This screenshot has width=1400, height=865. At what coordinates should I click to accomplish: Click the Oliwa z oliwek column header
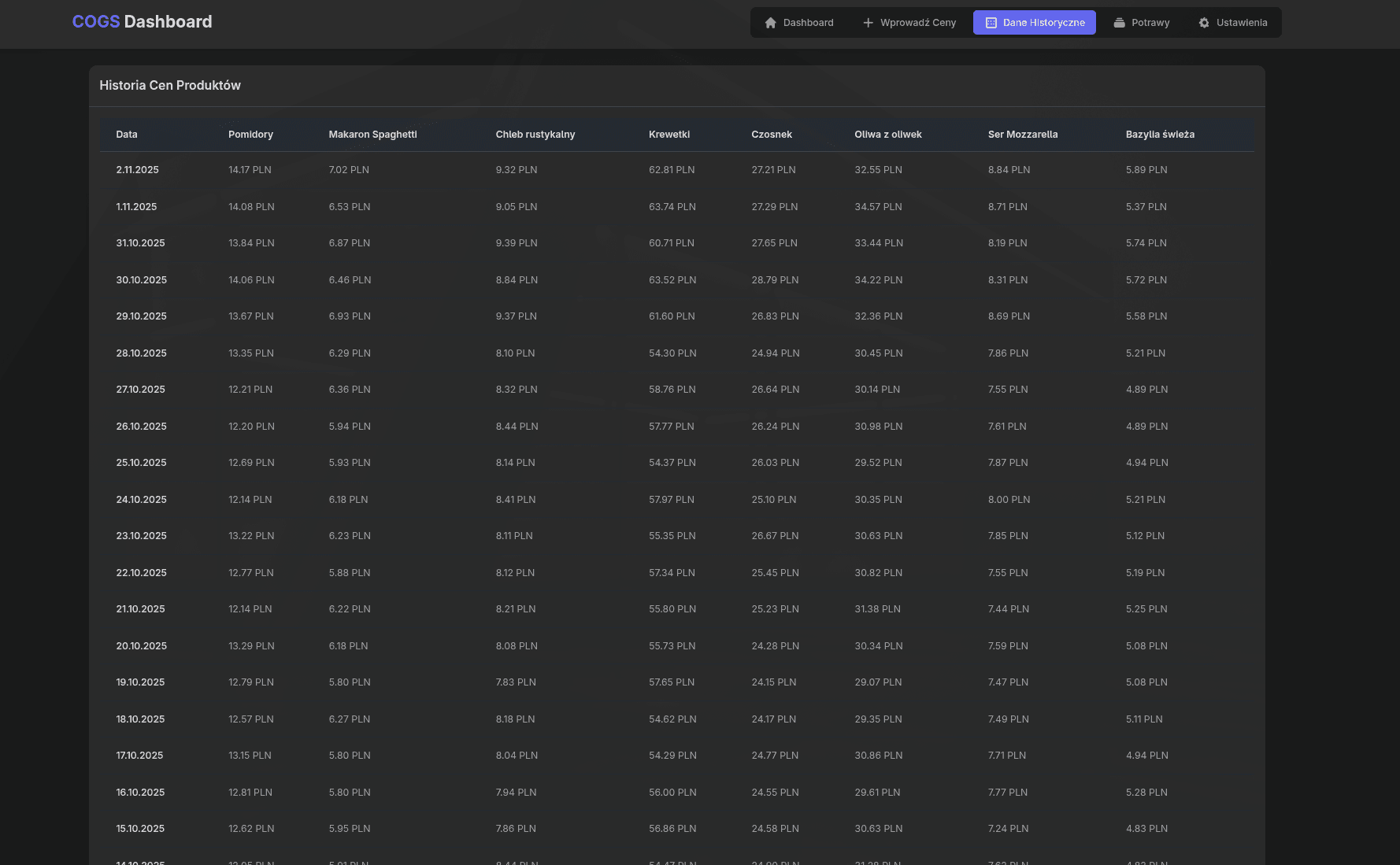point(888,134)
